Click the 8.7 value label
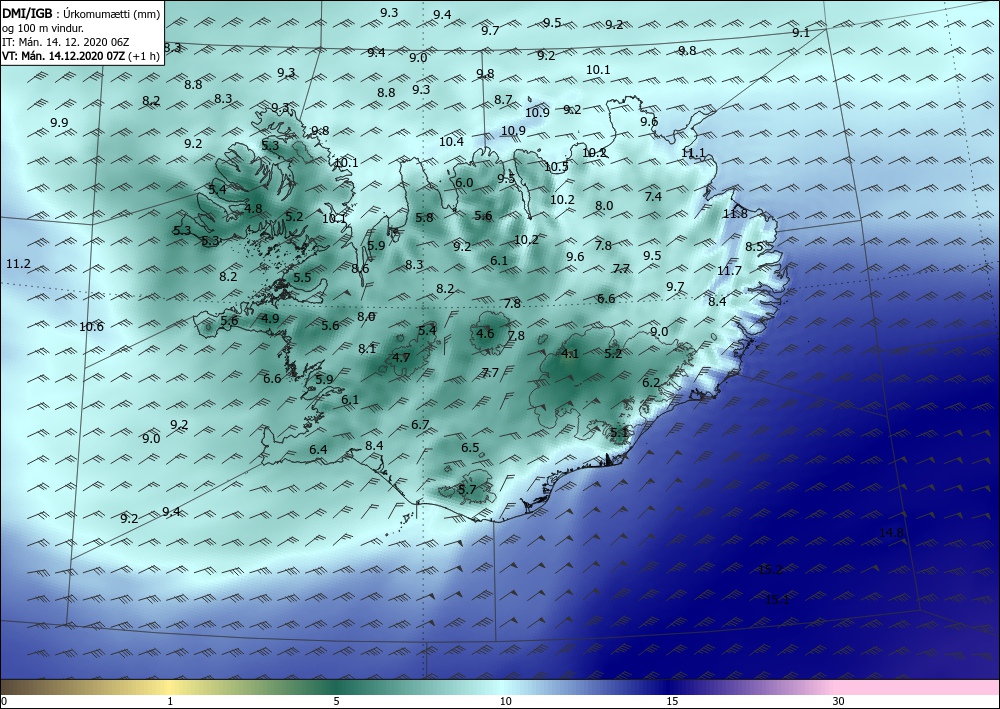This screenshot has height=709, width=1000. [x=503, y=99]
